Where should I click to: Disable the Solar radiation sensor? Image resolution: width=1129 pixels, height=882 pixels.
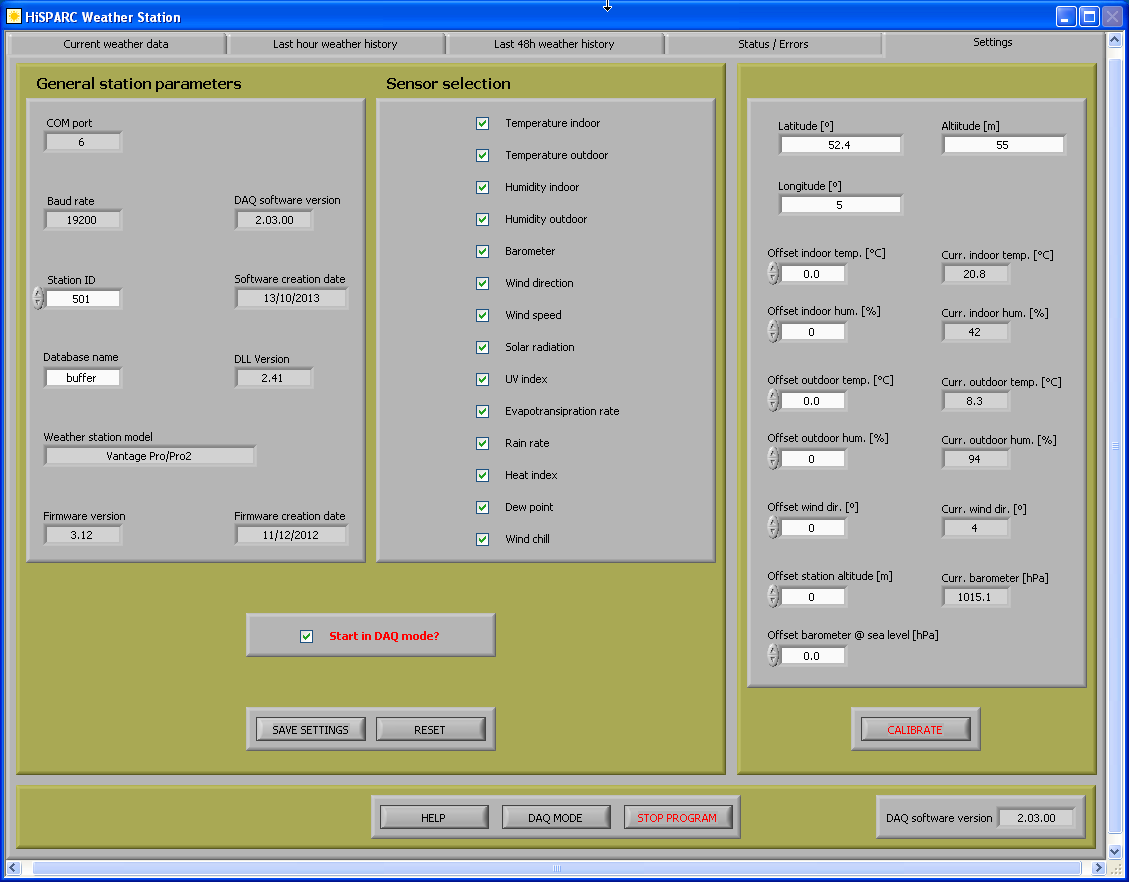tap(482, 348)
